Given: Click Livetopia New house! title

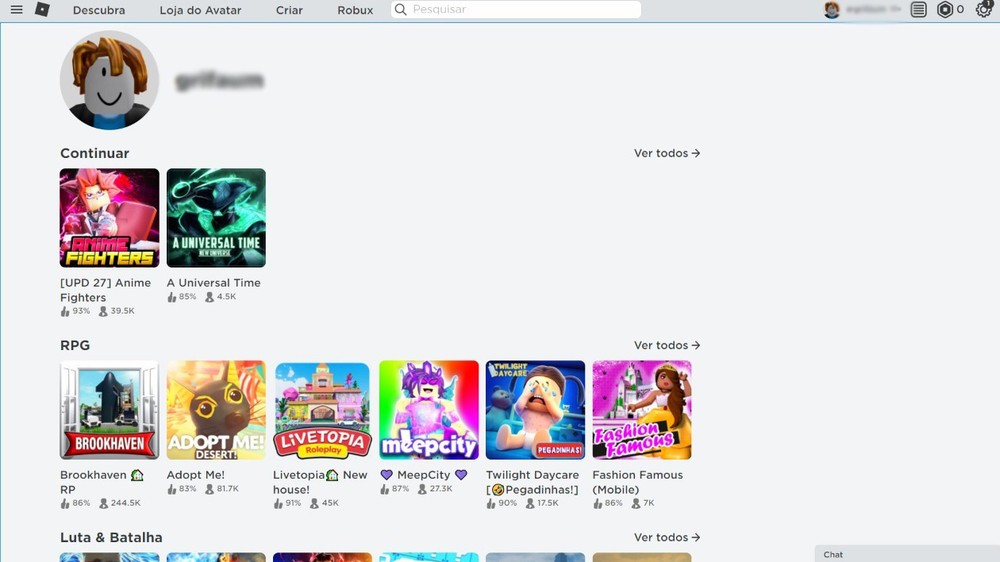Looking at the screenshot, I should [x=320, y=482].
